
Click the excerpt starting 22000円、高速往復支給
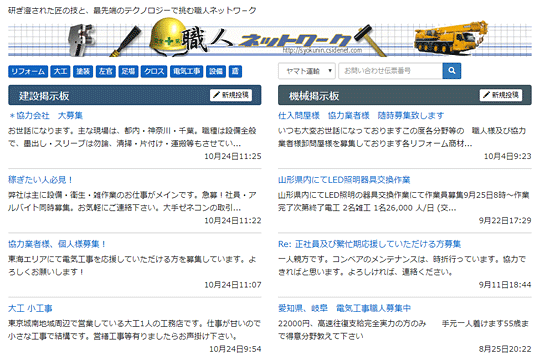click(403, 330)
